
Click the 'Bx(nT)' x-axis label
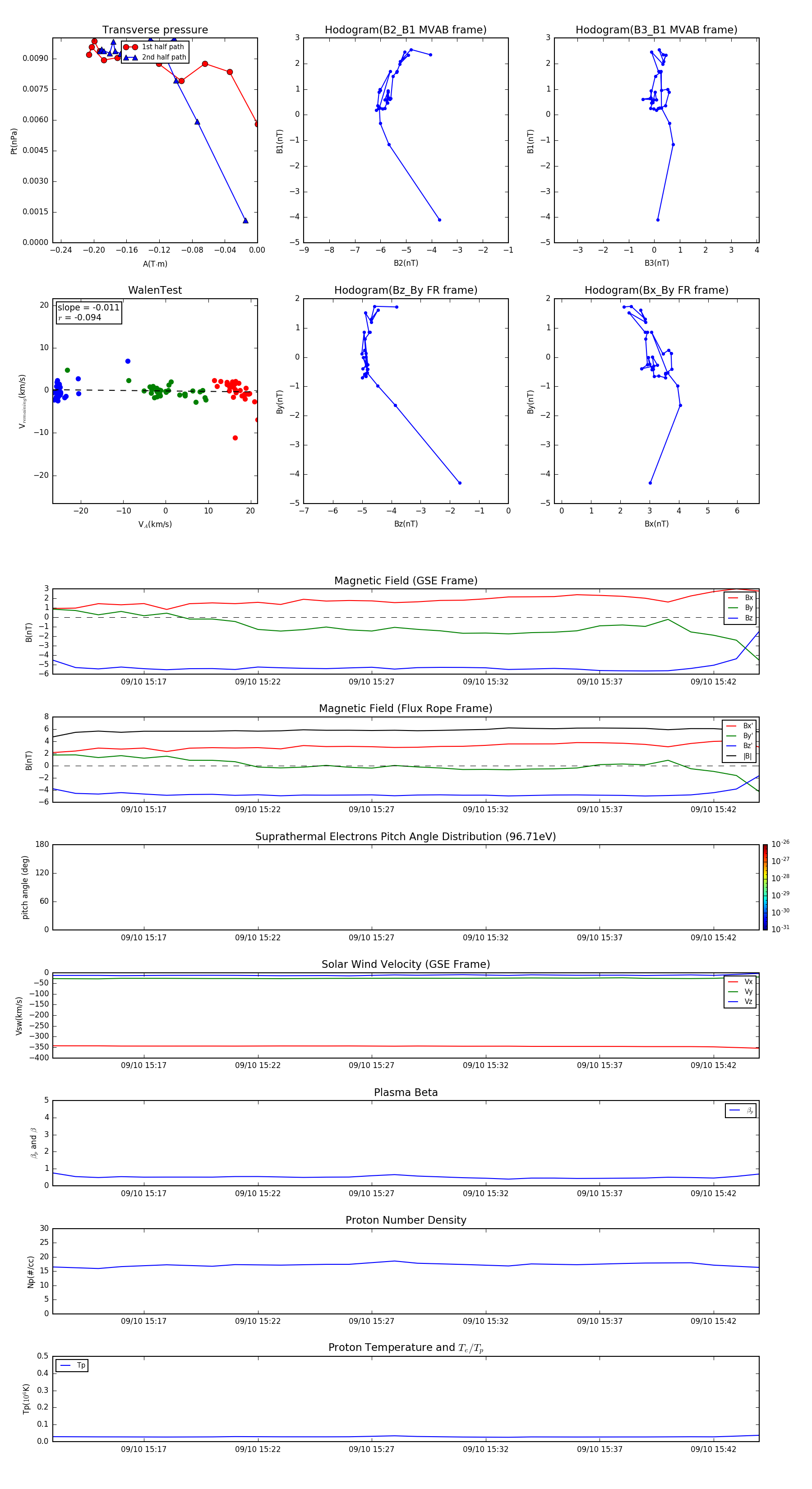tap(656, 524)
